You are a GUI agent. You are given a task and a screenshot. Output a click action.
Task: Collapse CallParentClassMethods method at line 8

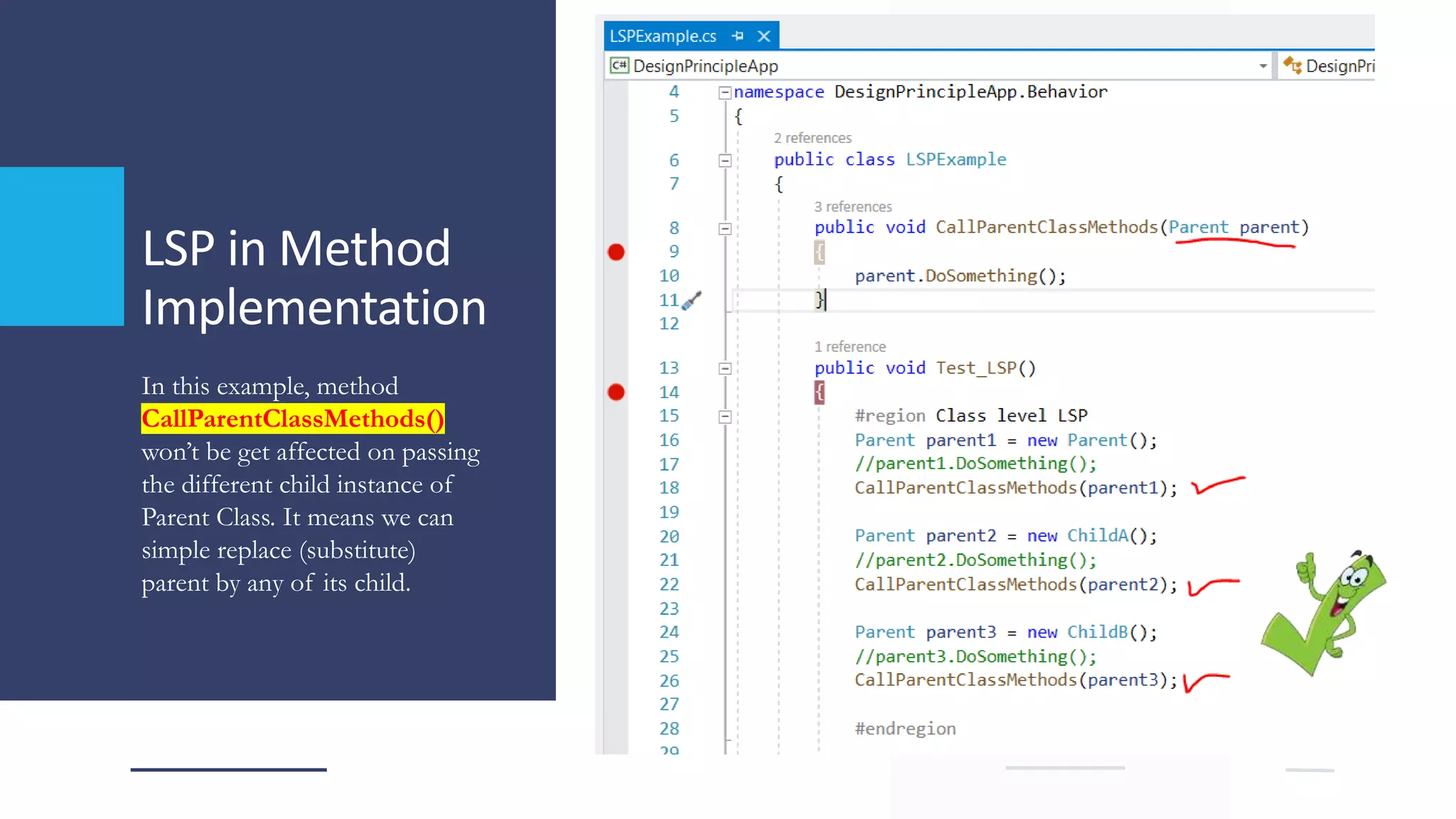tap(724, 229)
